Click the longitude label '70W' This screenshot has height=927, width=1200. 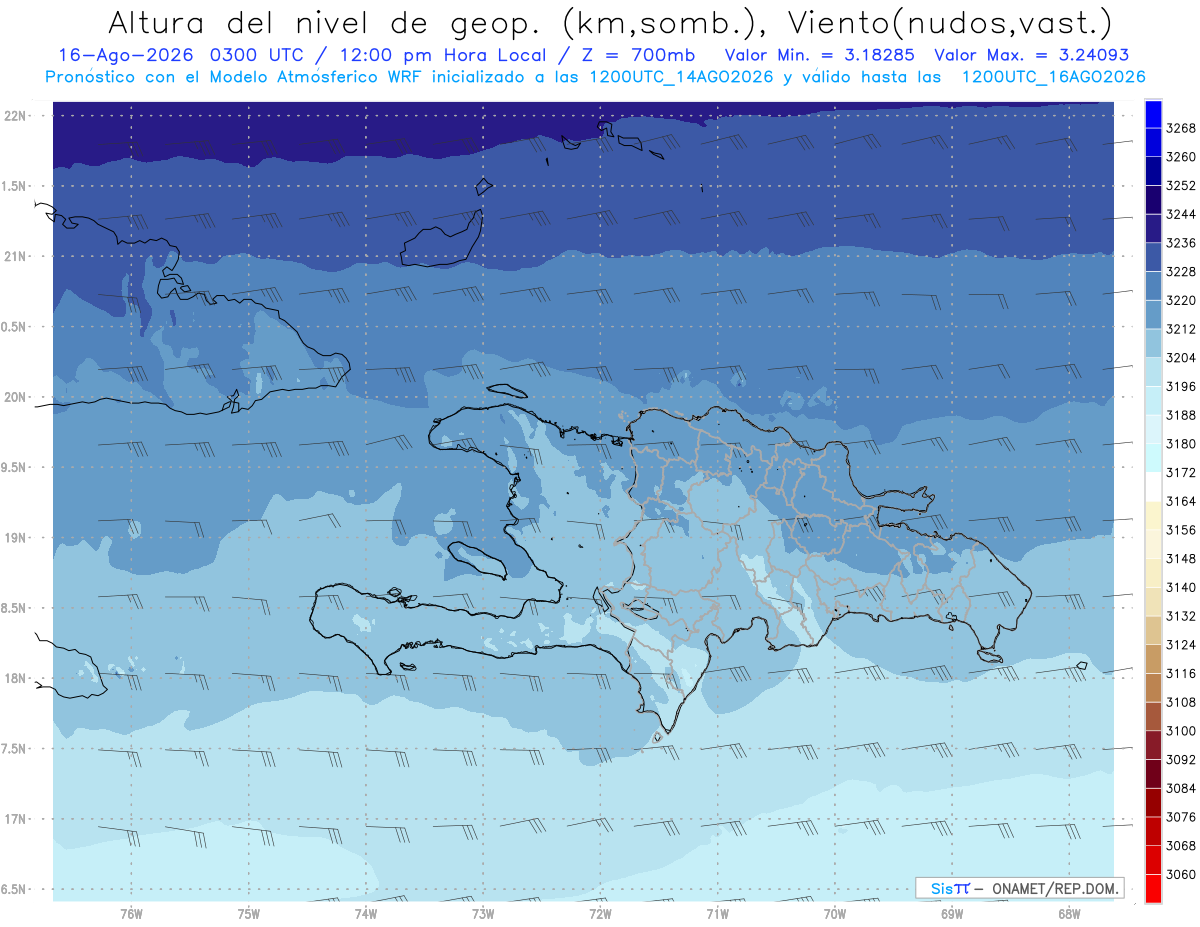(835, 914)
